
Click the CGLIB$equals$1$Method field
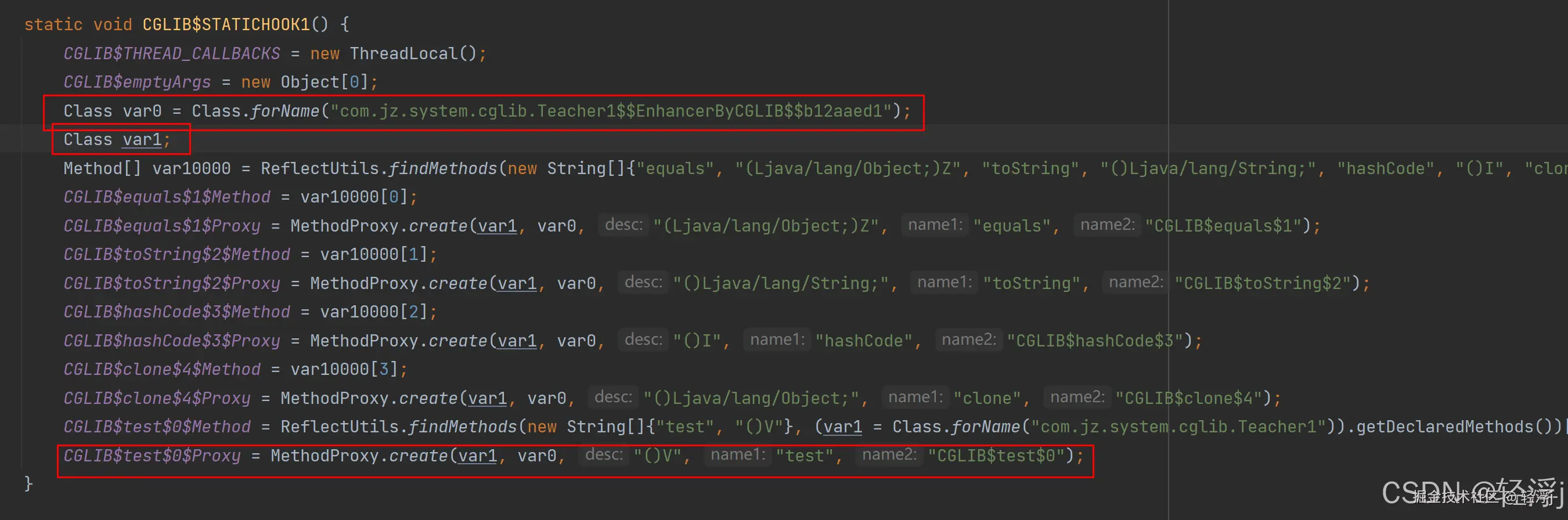pyautogui.click(x=167, y=197)
